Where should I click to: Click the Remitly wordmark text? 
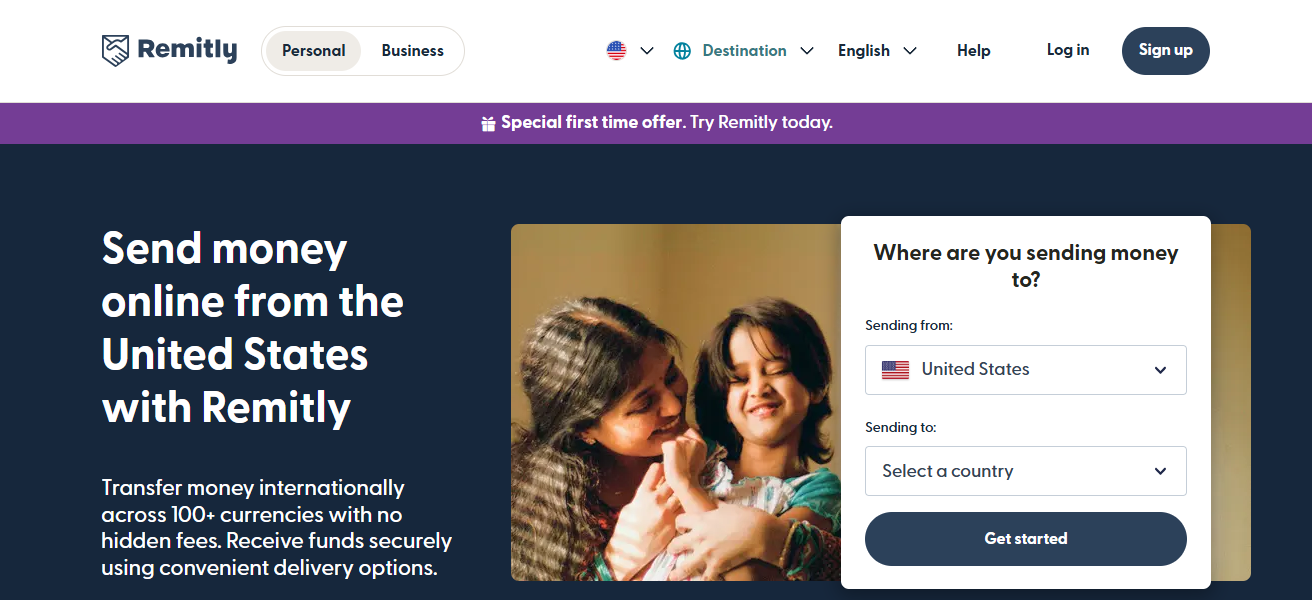pyautogui.click(x=187, y=50)
